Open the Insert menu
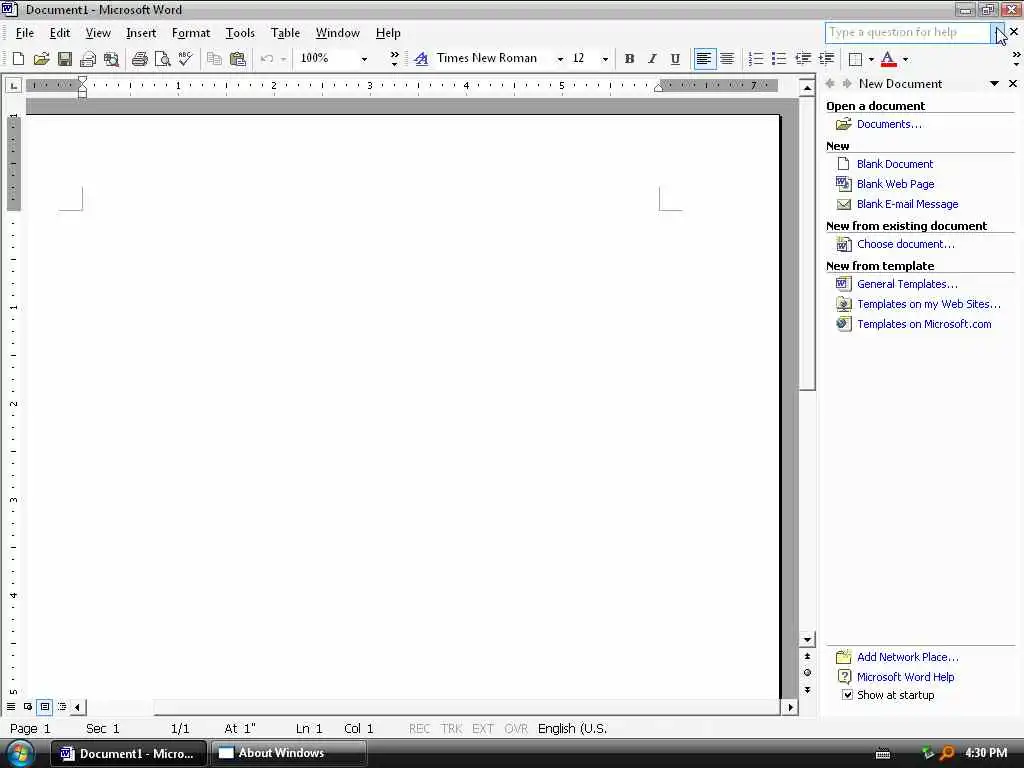The width and height of the screenshot is (1024, 768). point(141,33)
